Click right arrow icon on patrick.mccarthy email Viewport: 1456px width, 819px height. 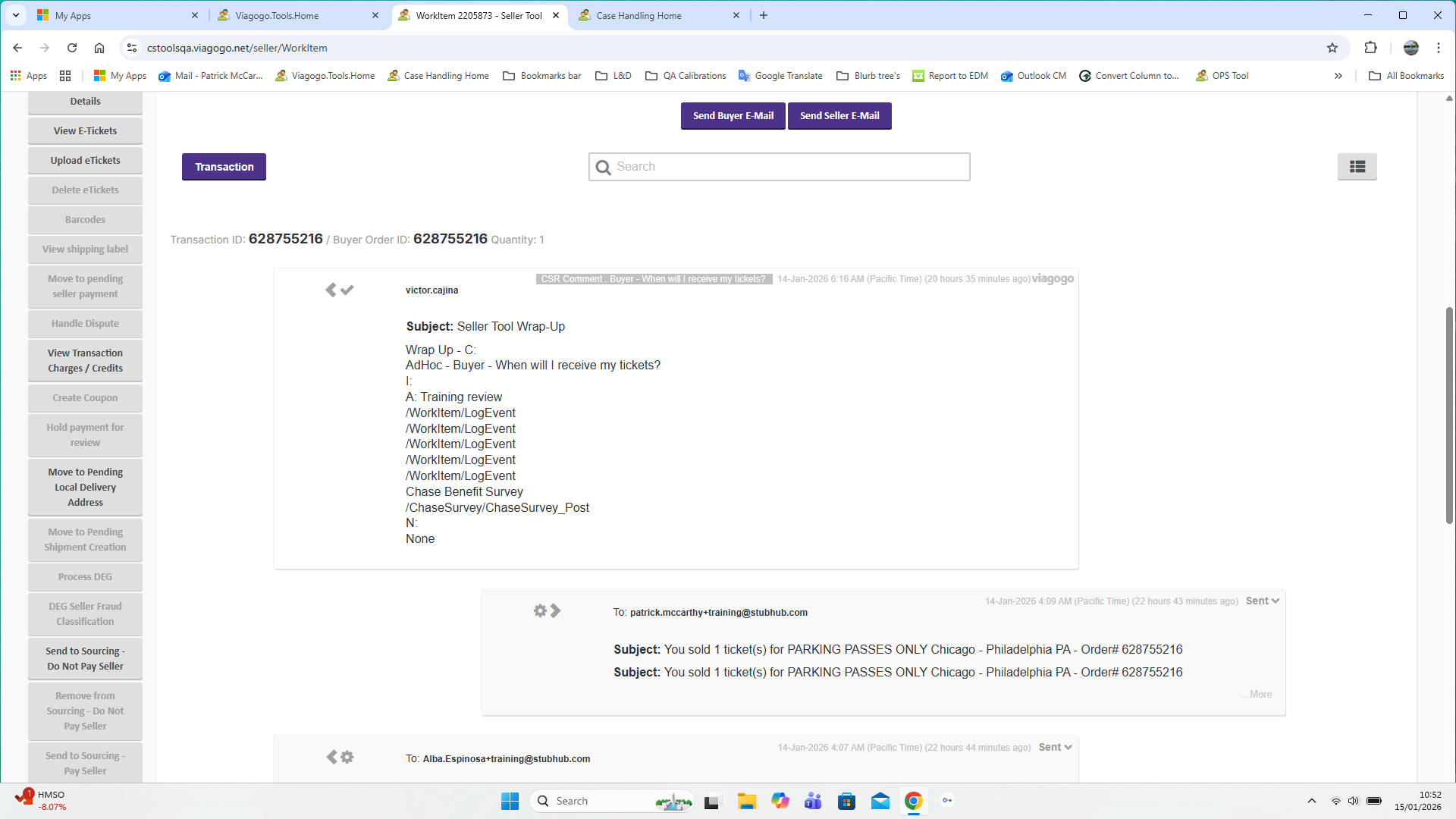click(556, 611)
